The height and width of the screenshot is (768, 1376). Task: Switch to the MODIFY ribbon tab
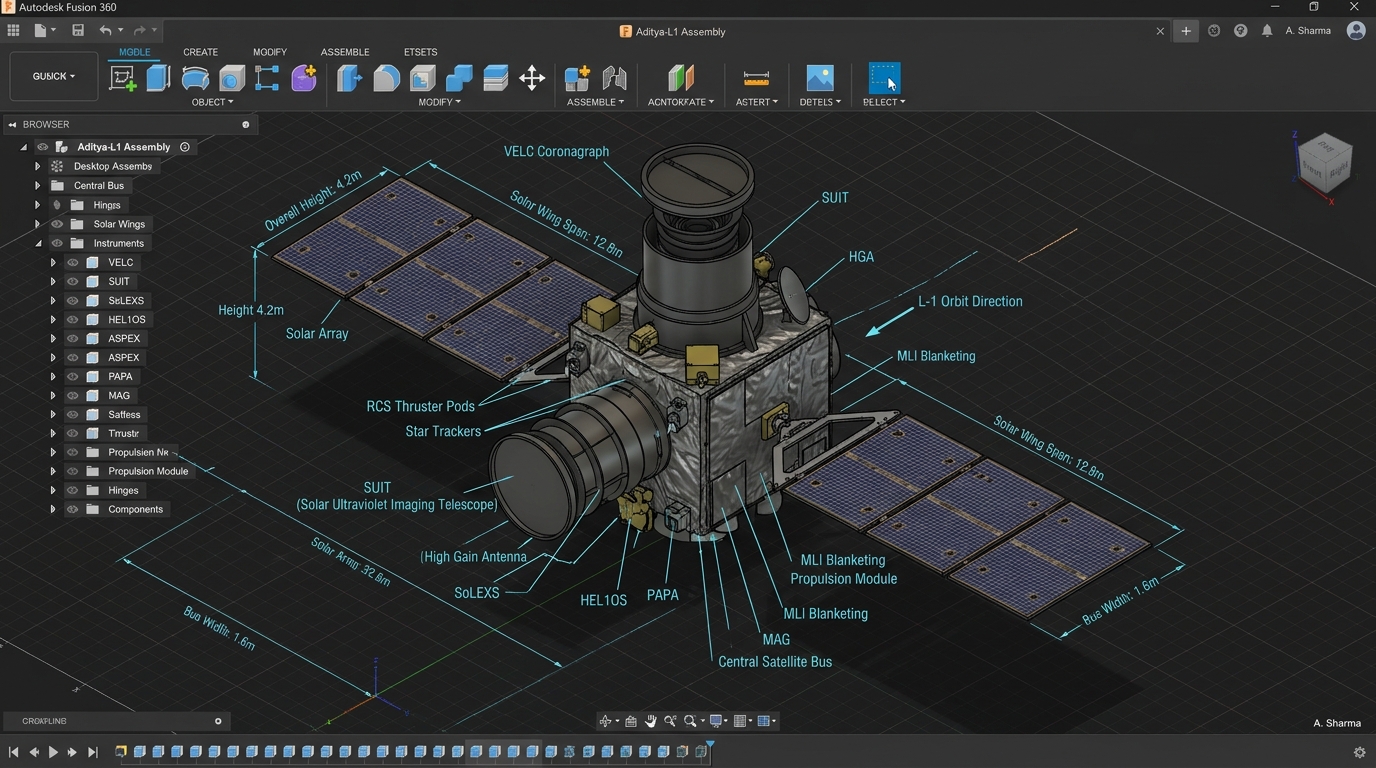(270, 52)
